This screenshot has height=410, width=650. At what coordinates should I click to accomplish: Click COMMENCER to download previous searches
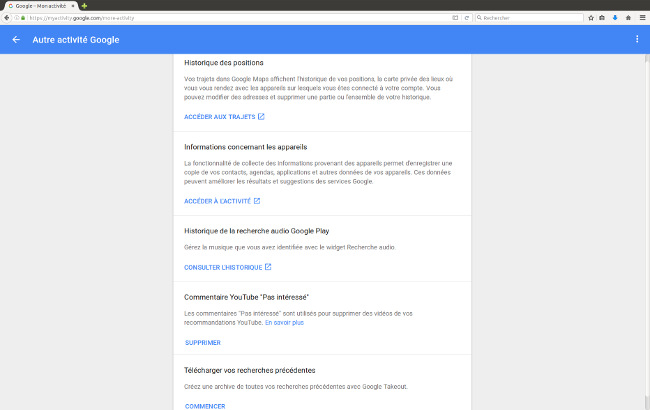pyautogui.click(x=205, y=406)
